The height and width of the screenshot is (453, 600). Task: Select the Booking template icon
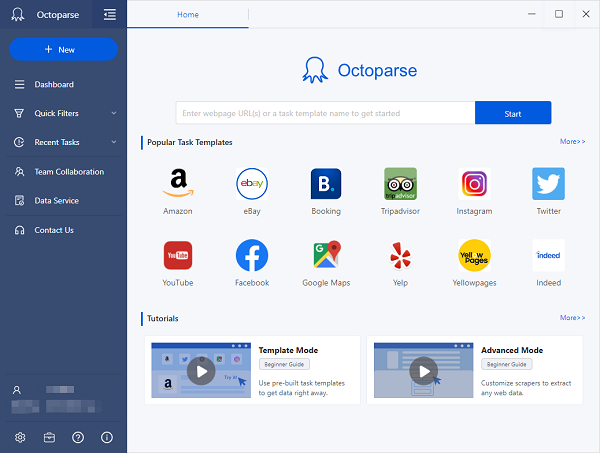coord(326,184)
